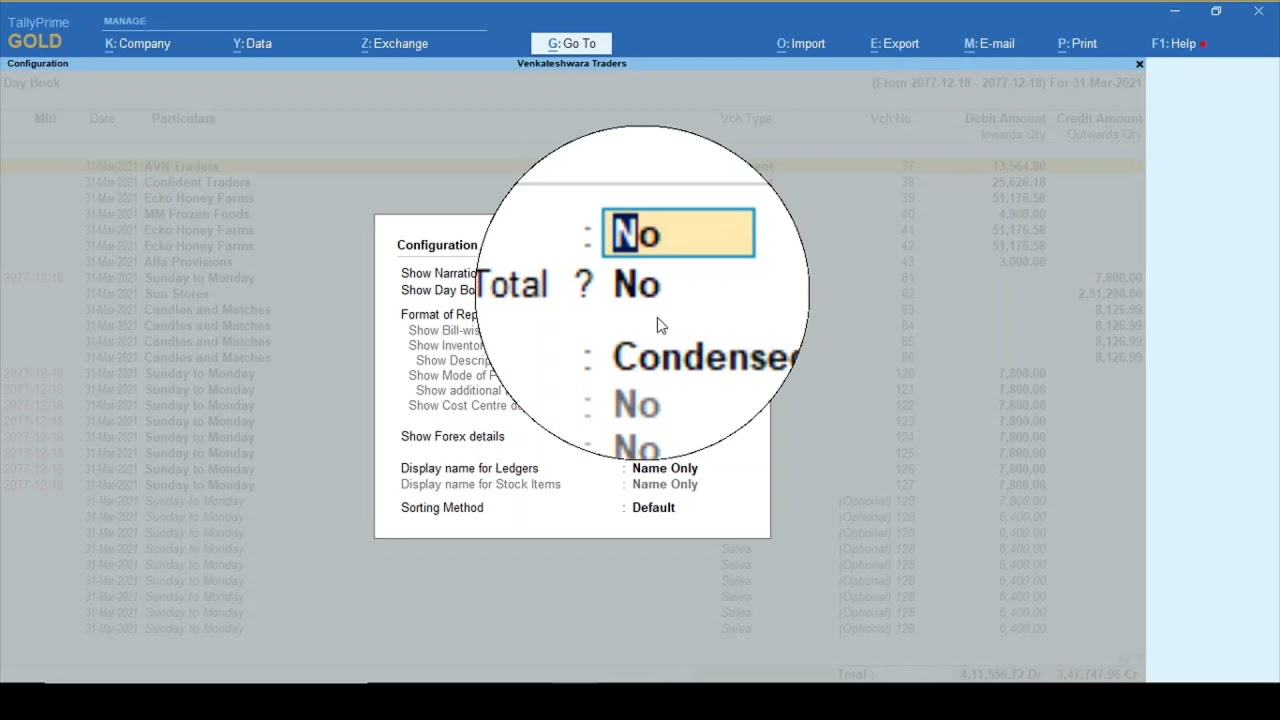The height and width of the screenshot is (720, 1280).
Task: Select the Confident Traders entry
Action: [197, 182]
